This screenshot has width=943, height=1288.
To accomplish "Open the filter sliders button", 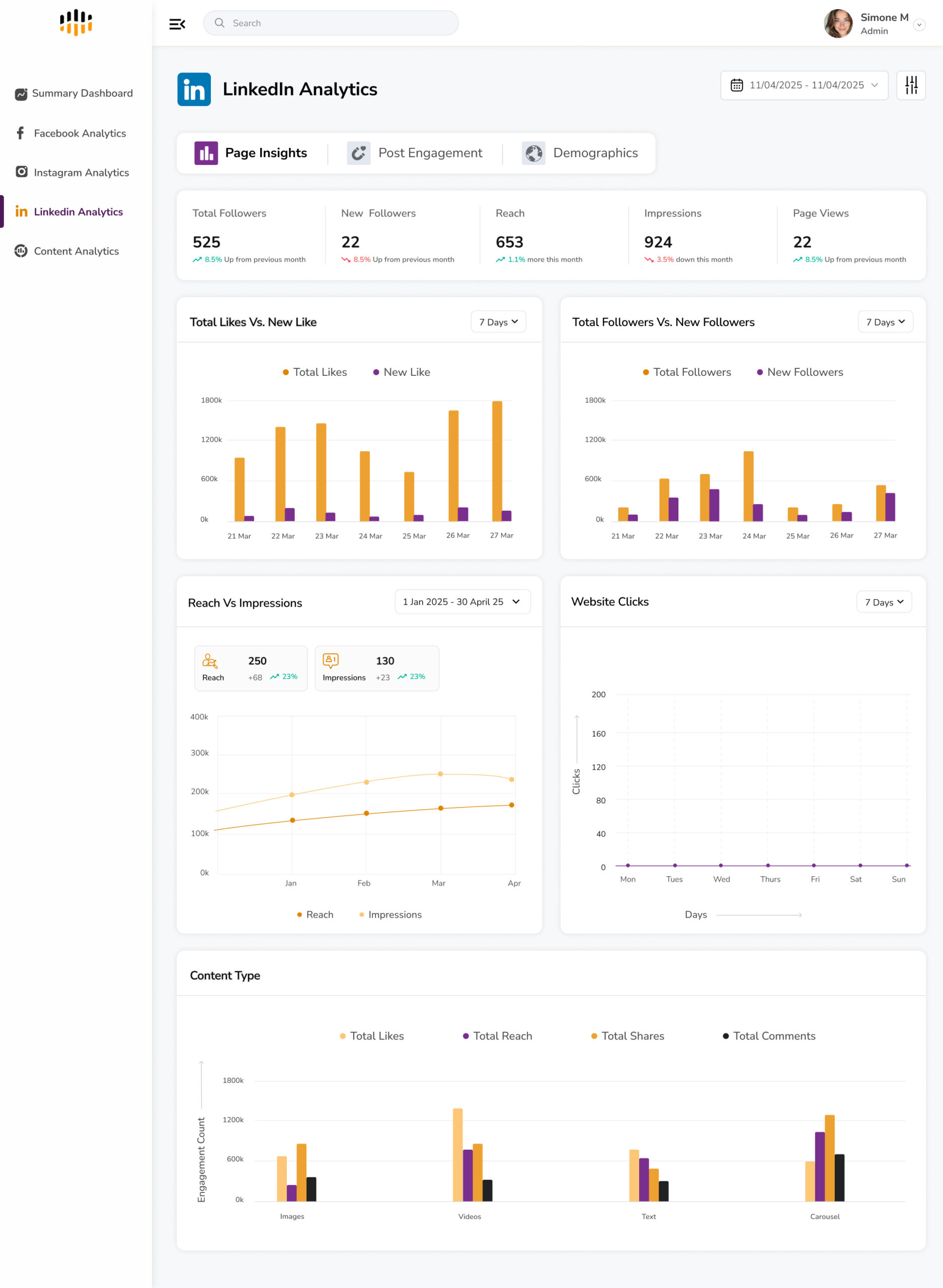I will (911, 85).
